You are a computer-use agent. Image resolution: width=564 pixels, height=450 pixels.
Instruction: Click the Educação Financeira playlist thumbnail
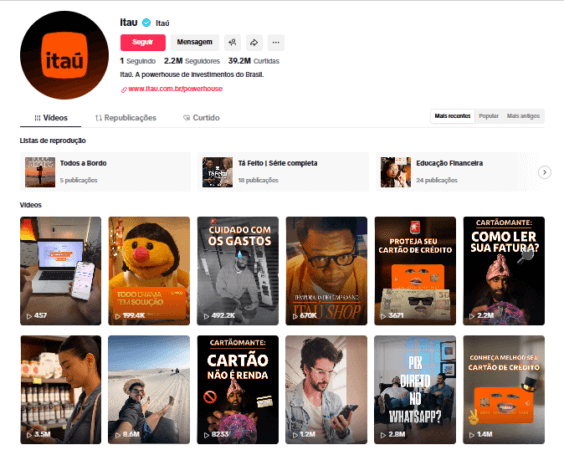396,172
